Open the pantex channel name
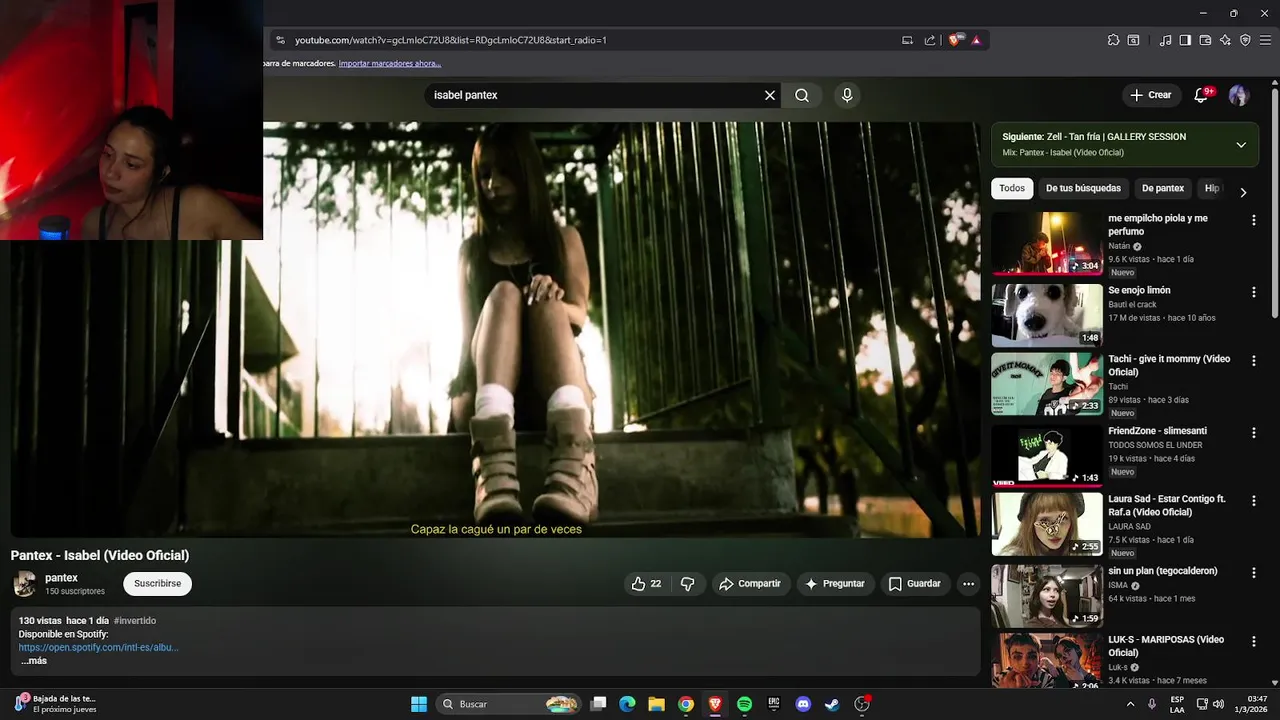 (61, 578)
